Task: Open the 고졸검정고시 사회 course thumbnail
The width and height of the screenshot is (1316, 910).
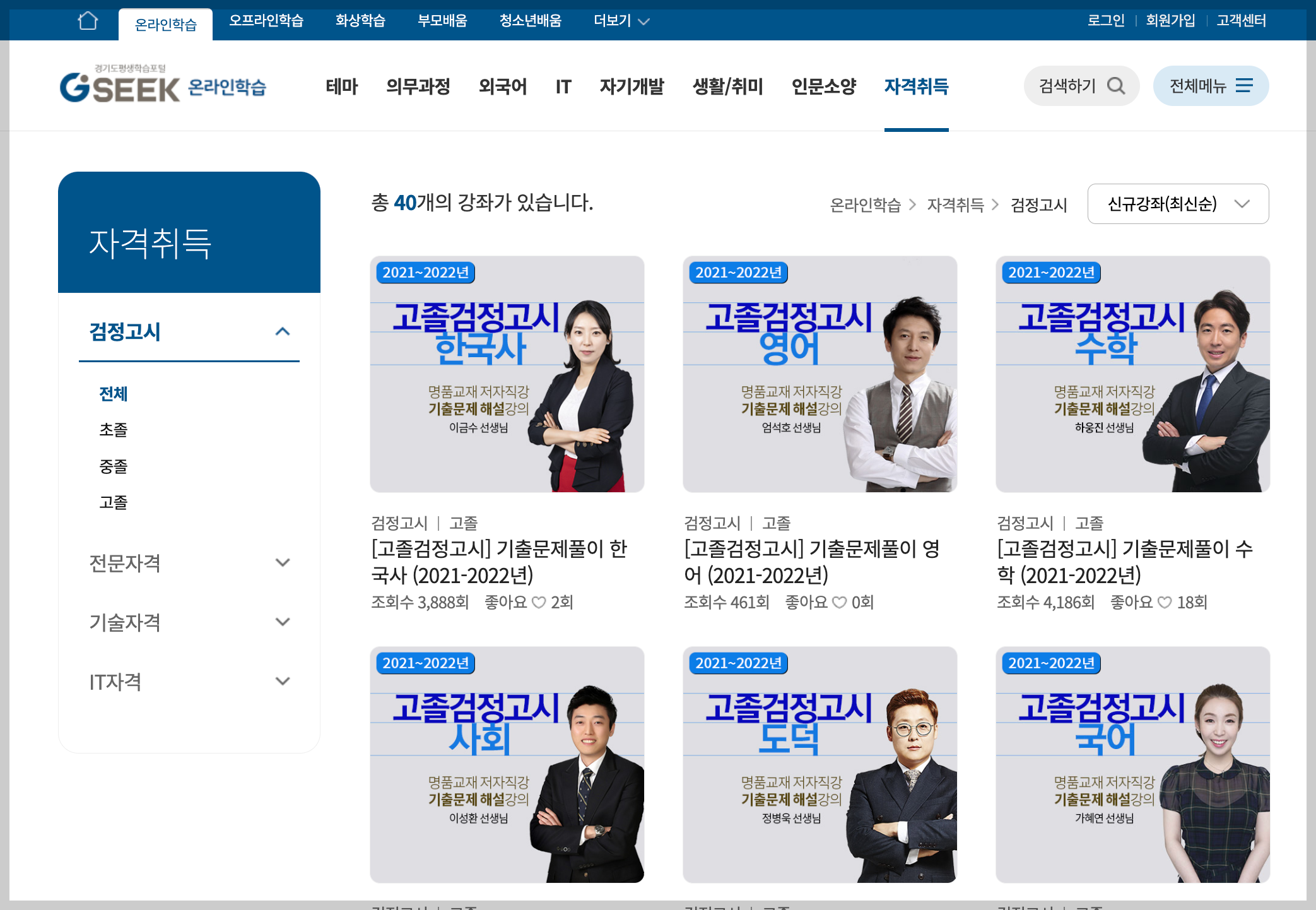Action: [x=507, y=764]
